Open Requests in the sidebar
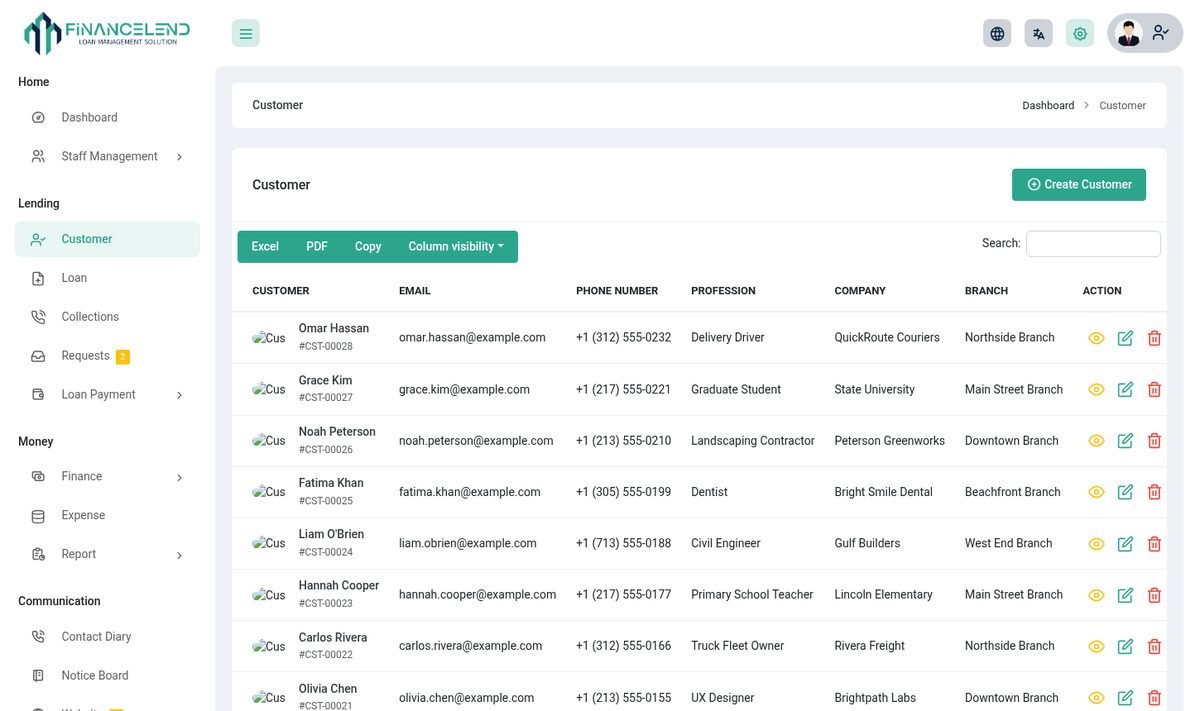Image resolution: width=1200 pixels, height=711 pixels. (107, 355)
